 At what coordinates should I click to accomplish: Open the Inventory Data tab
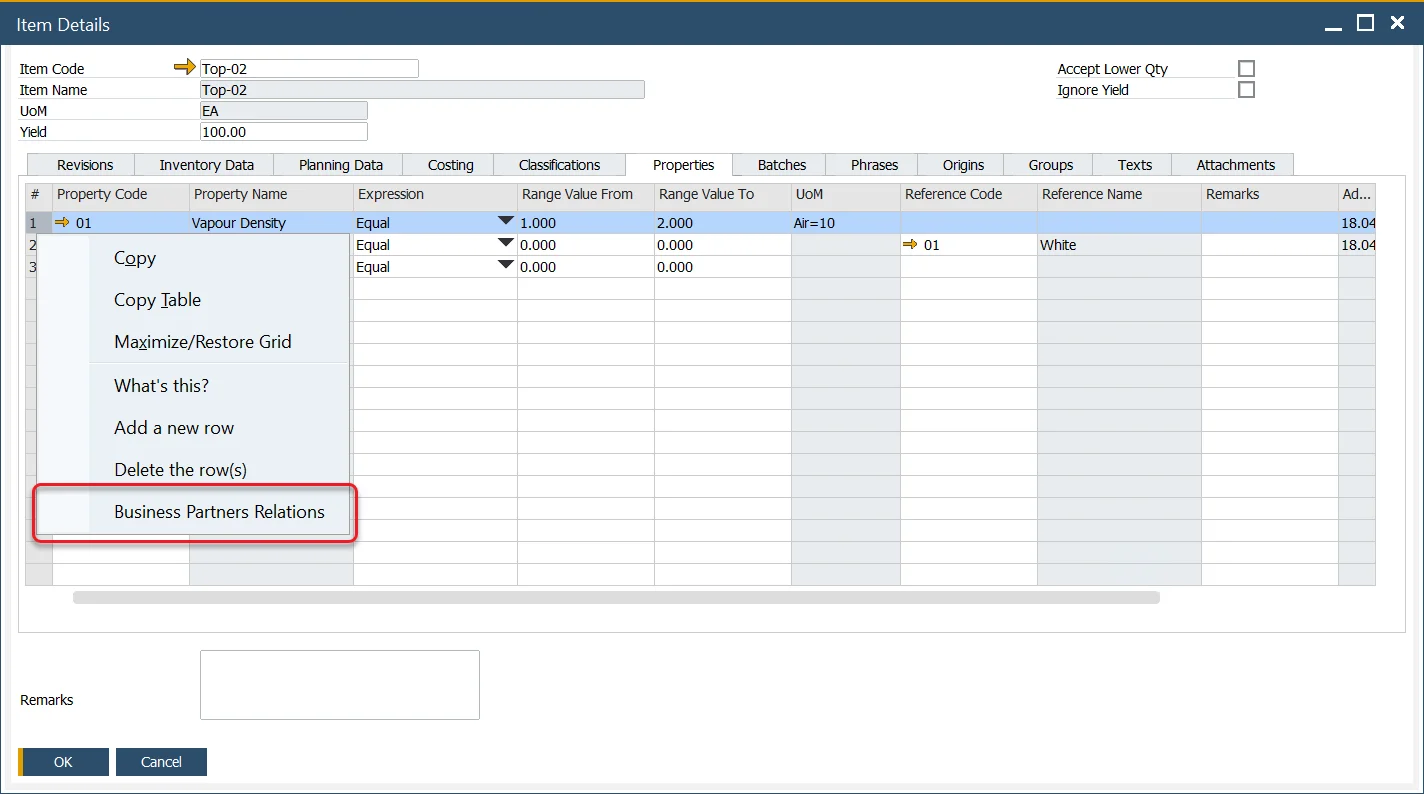click(206, 165)
